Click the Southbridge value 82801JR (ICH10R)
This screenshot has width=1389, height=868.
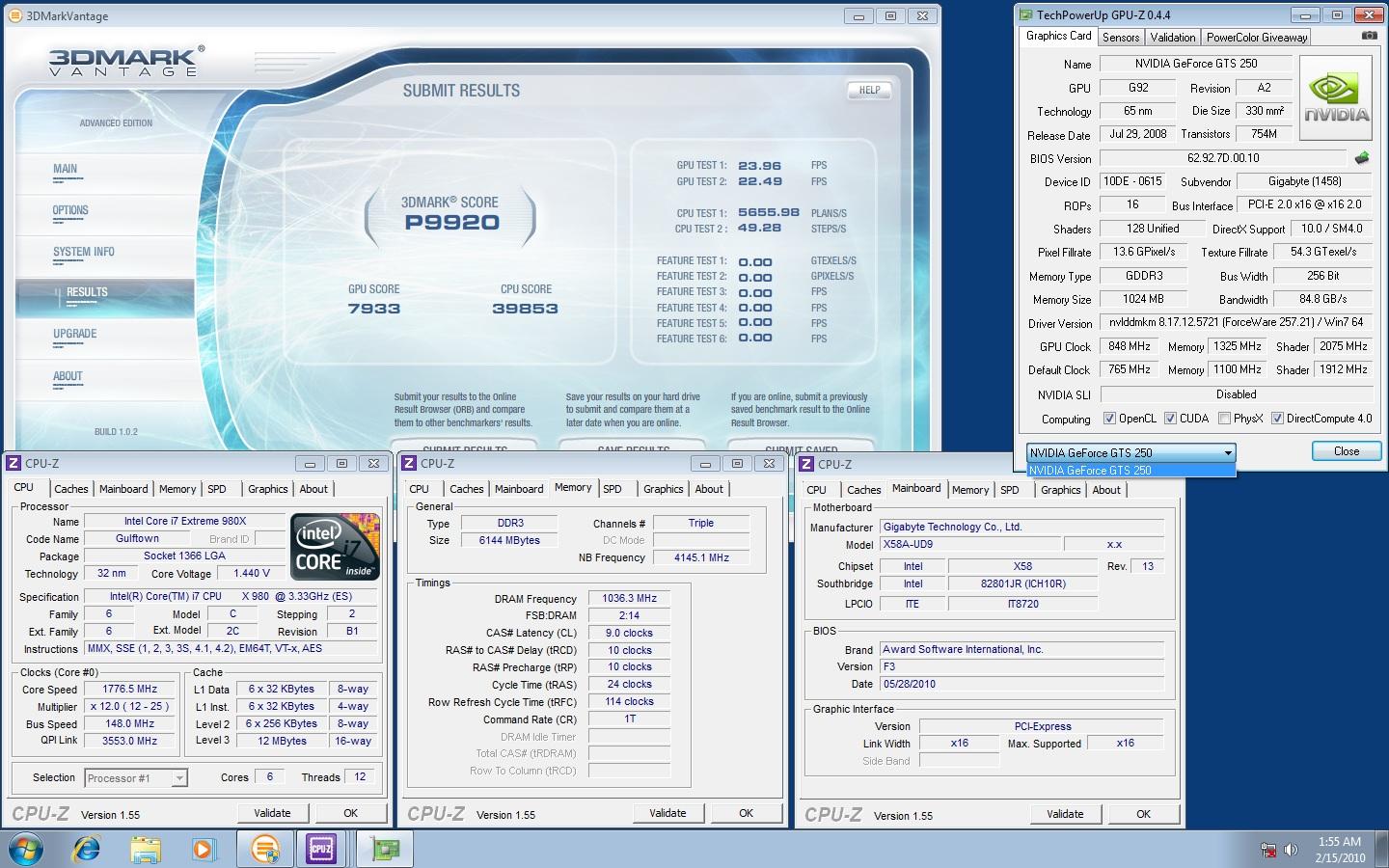point(1022,583)
